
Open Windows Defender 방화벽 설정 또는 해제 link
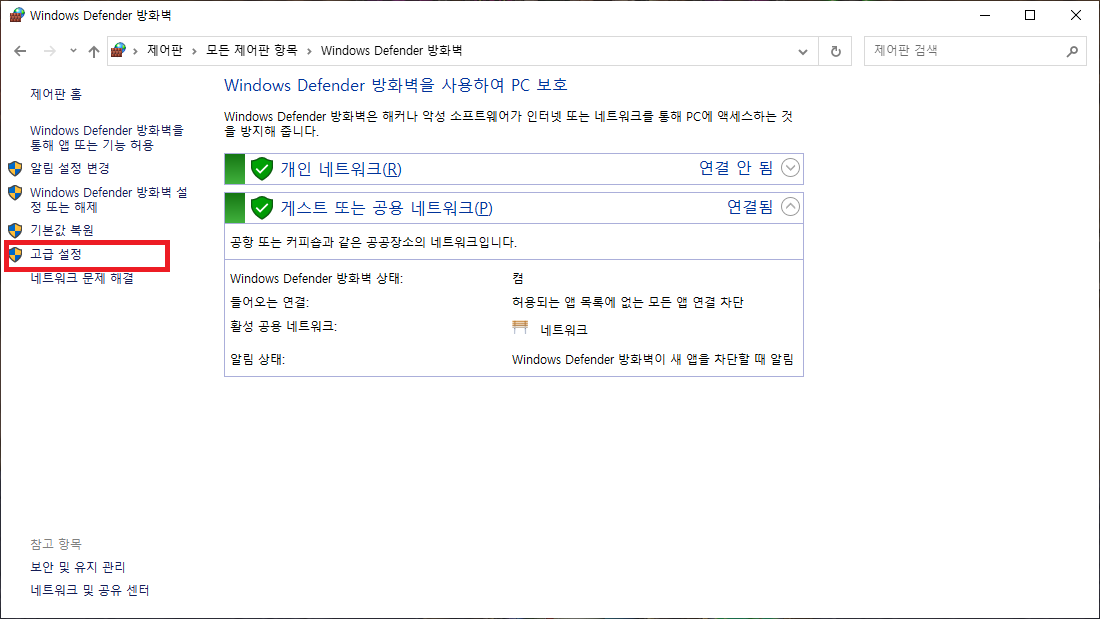[109, 199]
